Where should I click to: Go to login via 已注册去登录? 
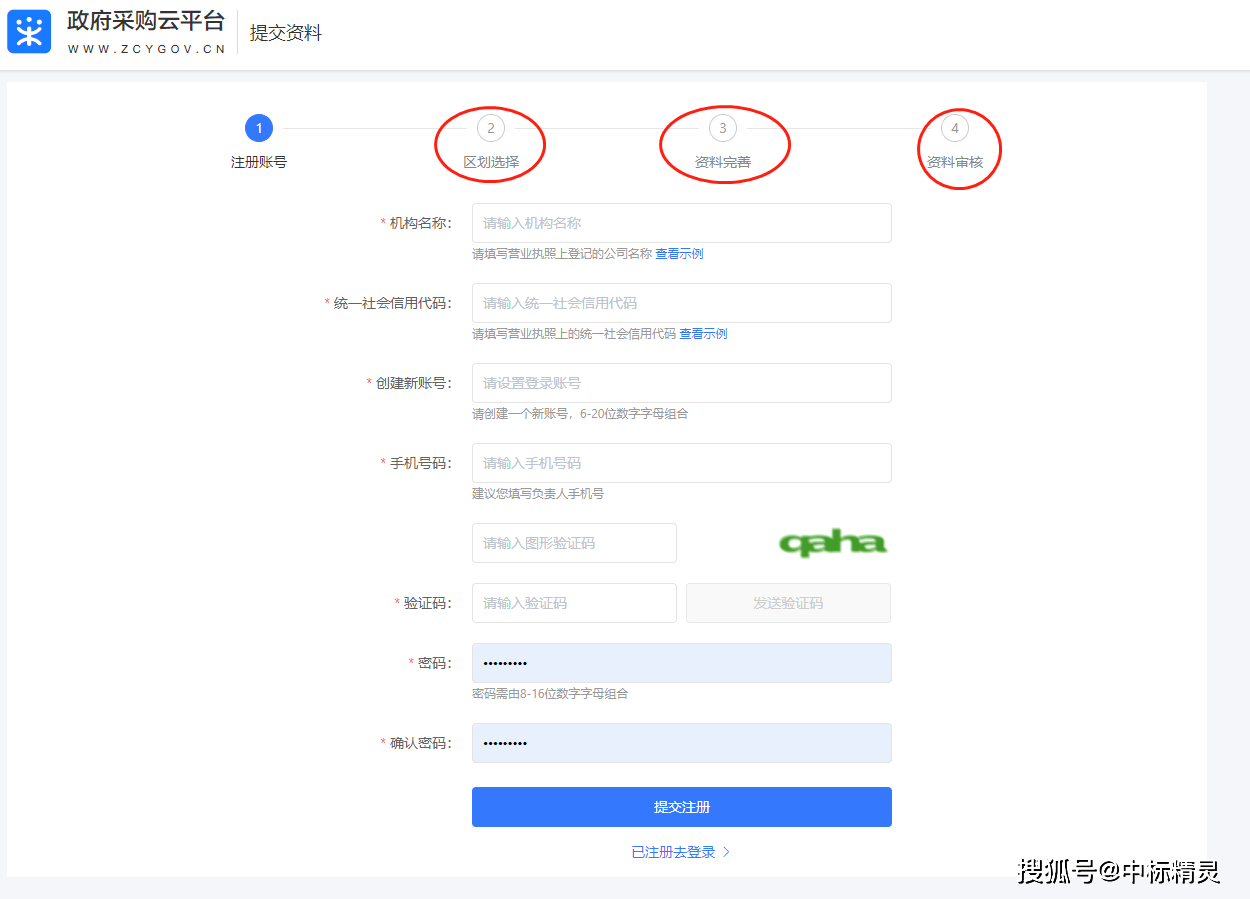(673, 852)
